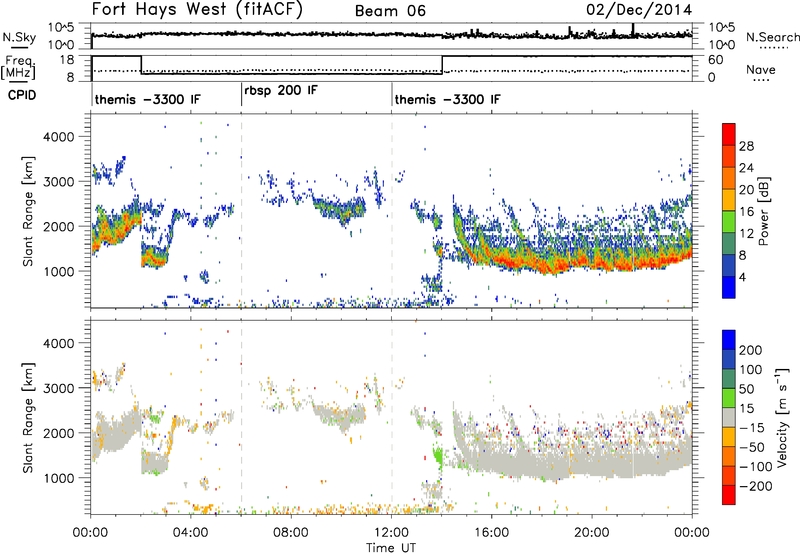The height and width of the screenshot is (554, 800).
Task: Click the '3000' tick on the power panel axis
Action: 58,182
